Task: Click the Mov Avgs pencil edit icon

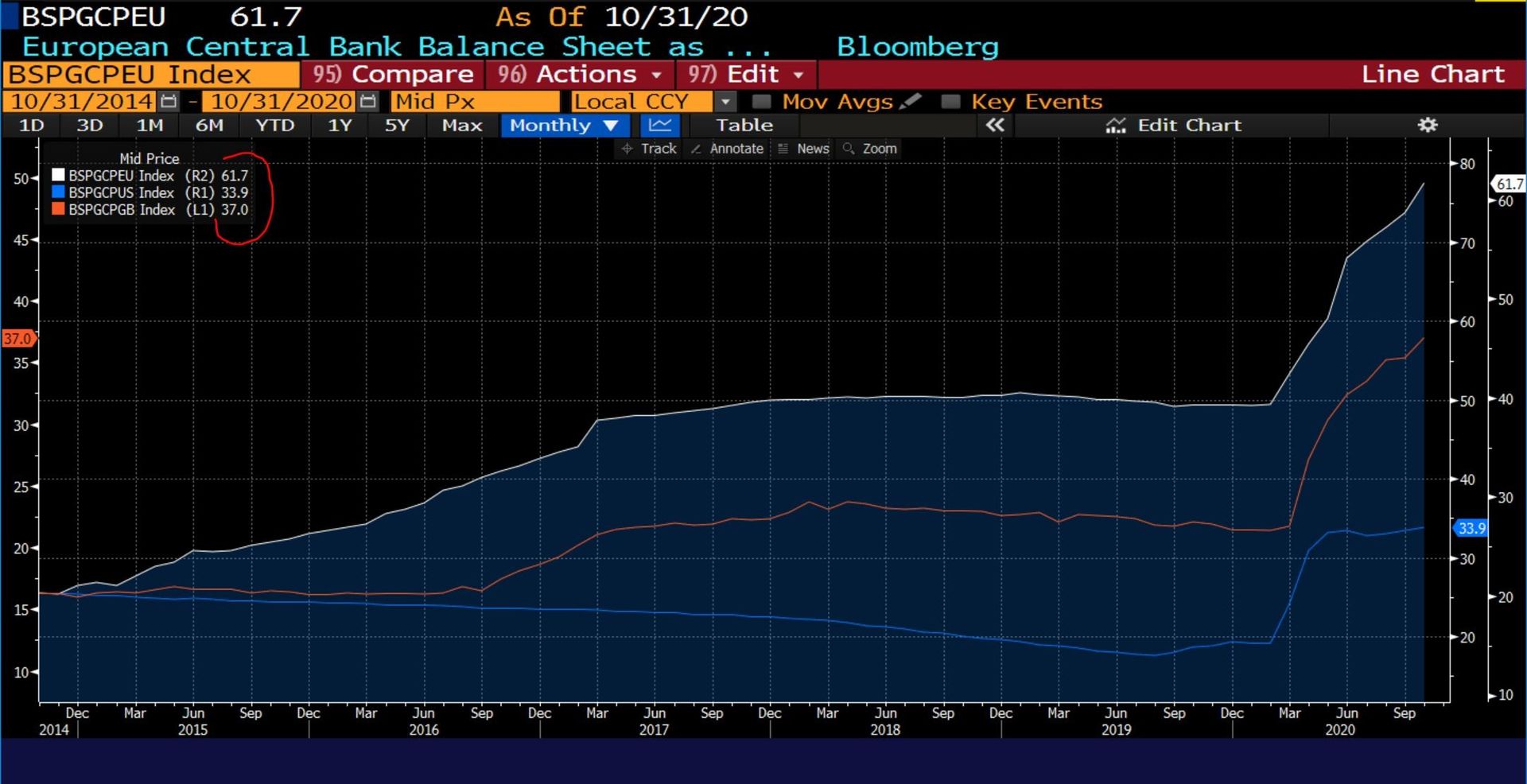Action: [911, 101]
